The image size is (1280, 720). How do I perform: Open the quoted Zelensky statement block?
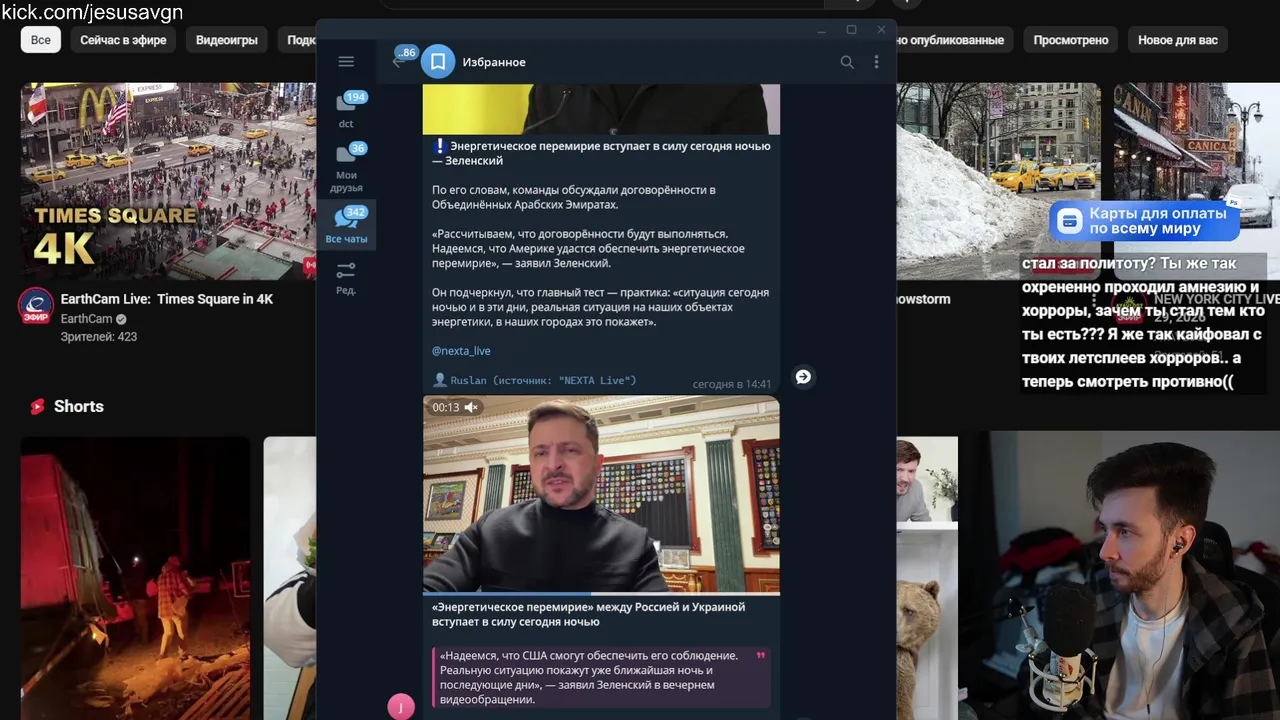coord(601,677)
